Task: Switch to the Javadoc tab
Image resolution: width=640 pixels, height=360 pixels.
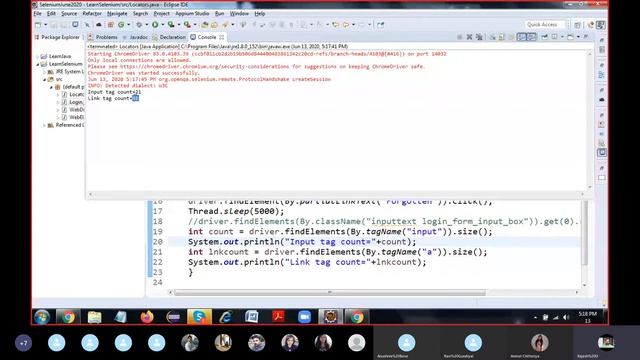Action: click(135, 37)
